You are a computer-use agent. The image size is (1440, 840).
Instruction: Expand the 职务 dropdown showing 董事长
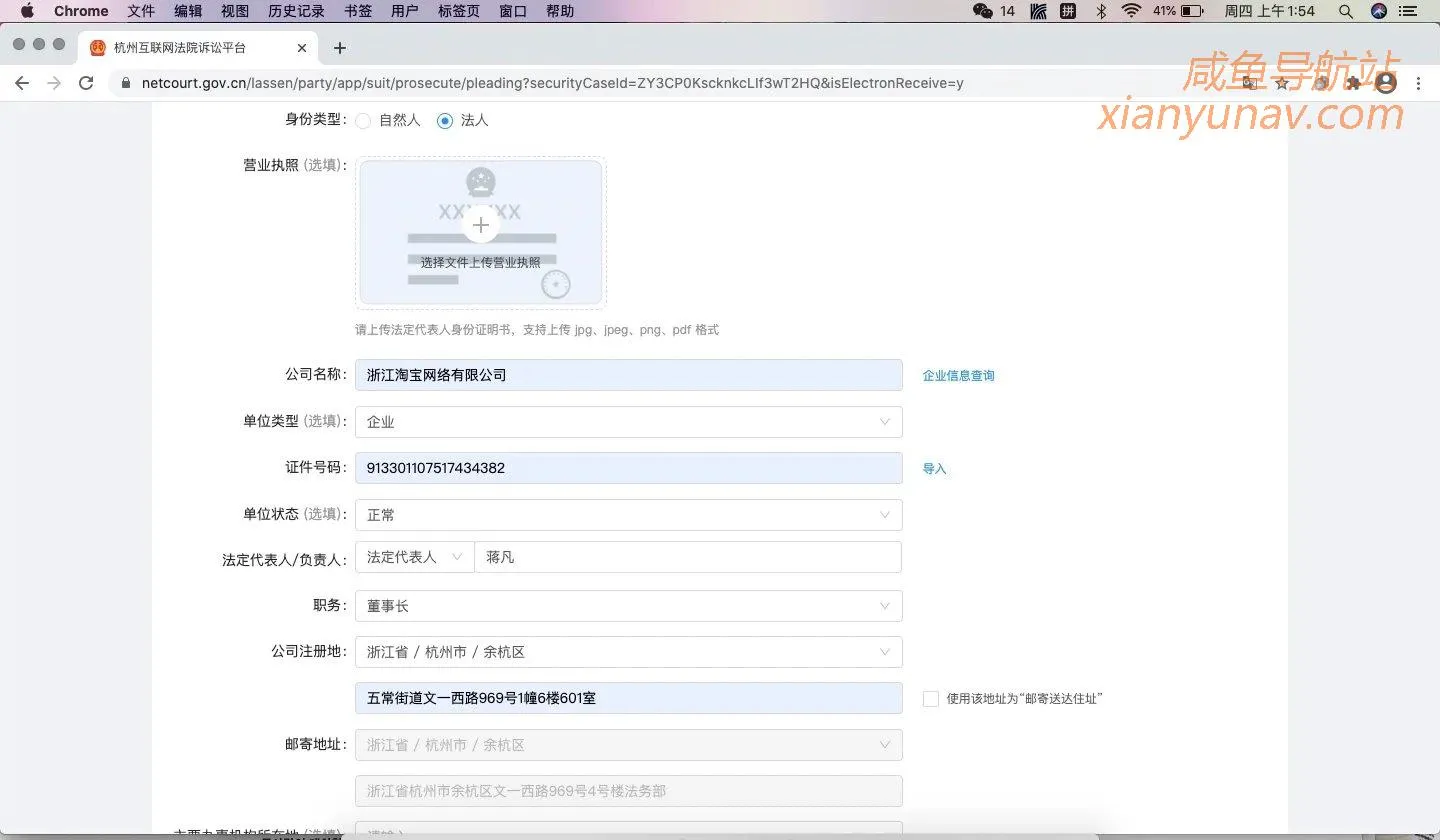[x=884, y=606]
